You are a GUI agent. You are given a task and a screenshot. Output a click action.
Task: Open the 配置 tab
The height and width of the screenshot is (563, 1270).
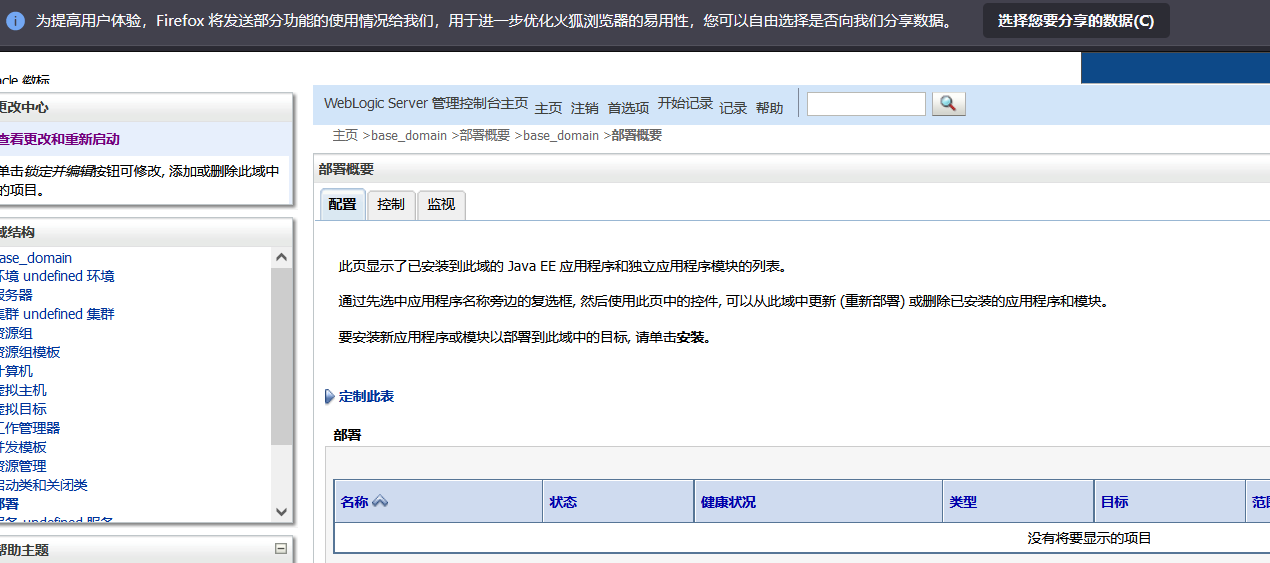(342, 204)
